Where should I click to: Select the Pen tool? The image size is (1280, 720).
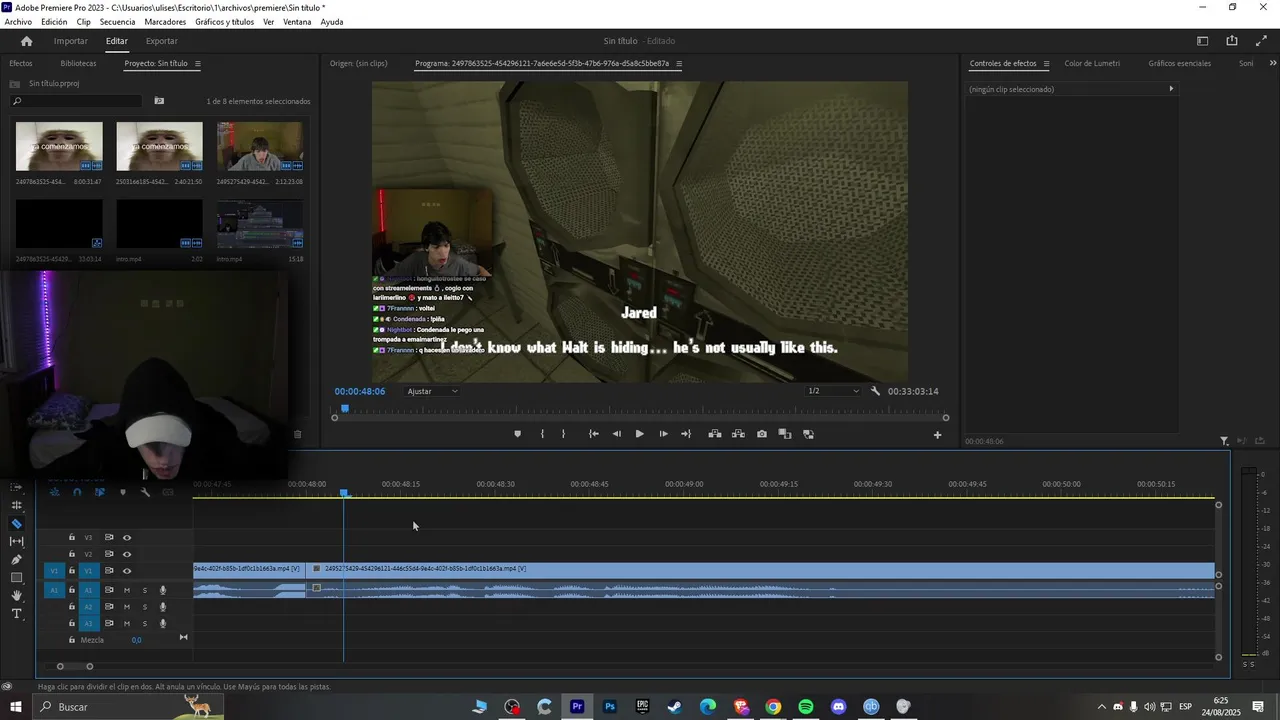coord(16,560)
